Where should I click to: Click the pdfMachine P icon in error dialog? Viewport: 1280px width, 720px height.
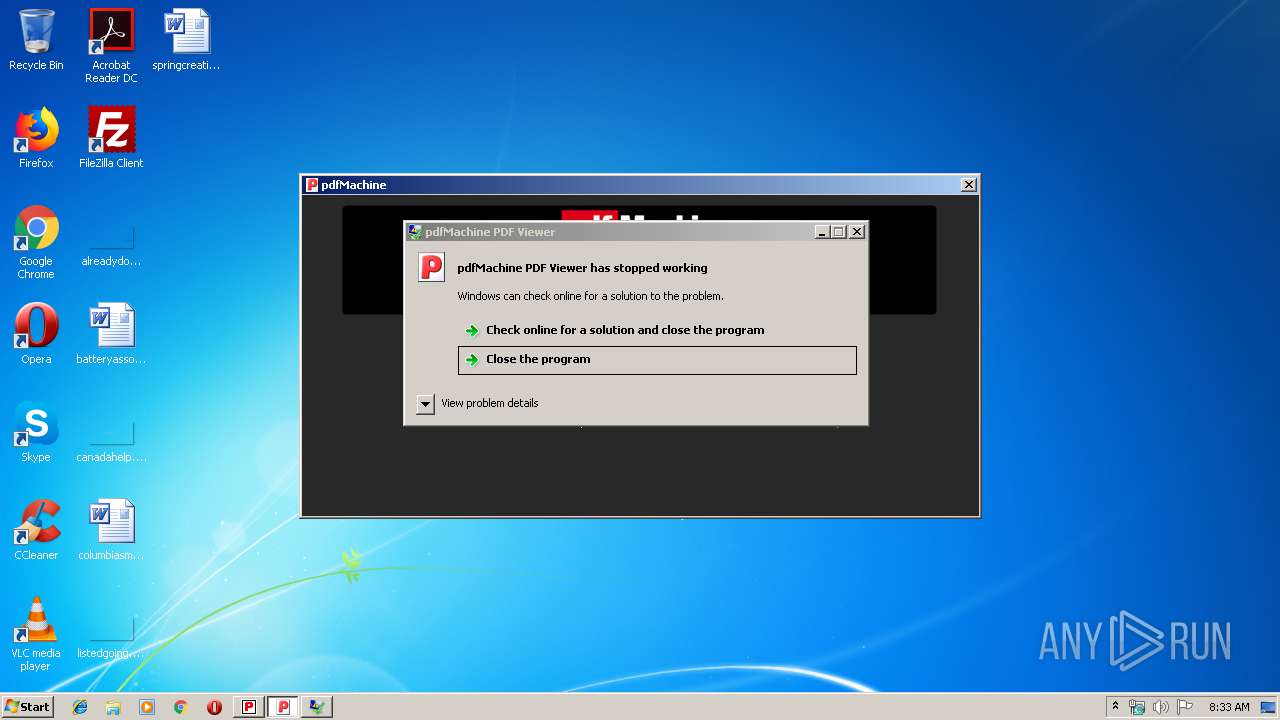(431, 268)
